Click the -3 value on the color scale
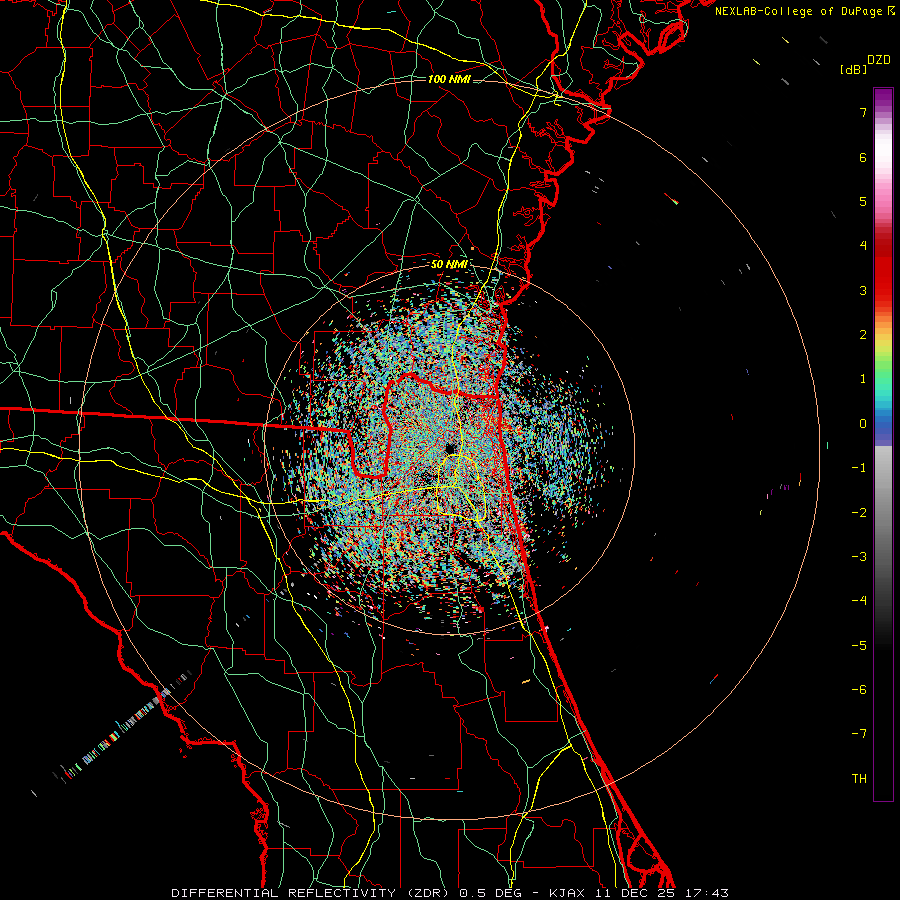The image size is (900, 900). 859,557
